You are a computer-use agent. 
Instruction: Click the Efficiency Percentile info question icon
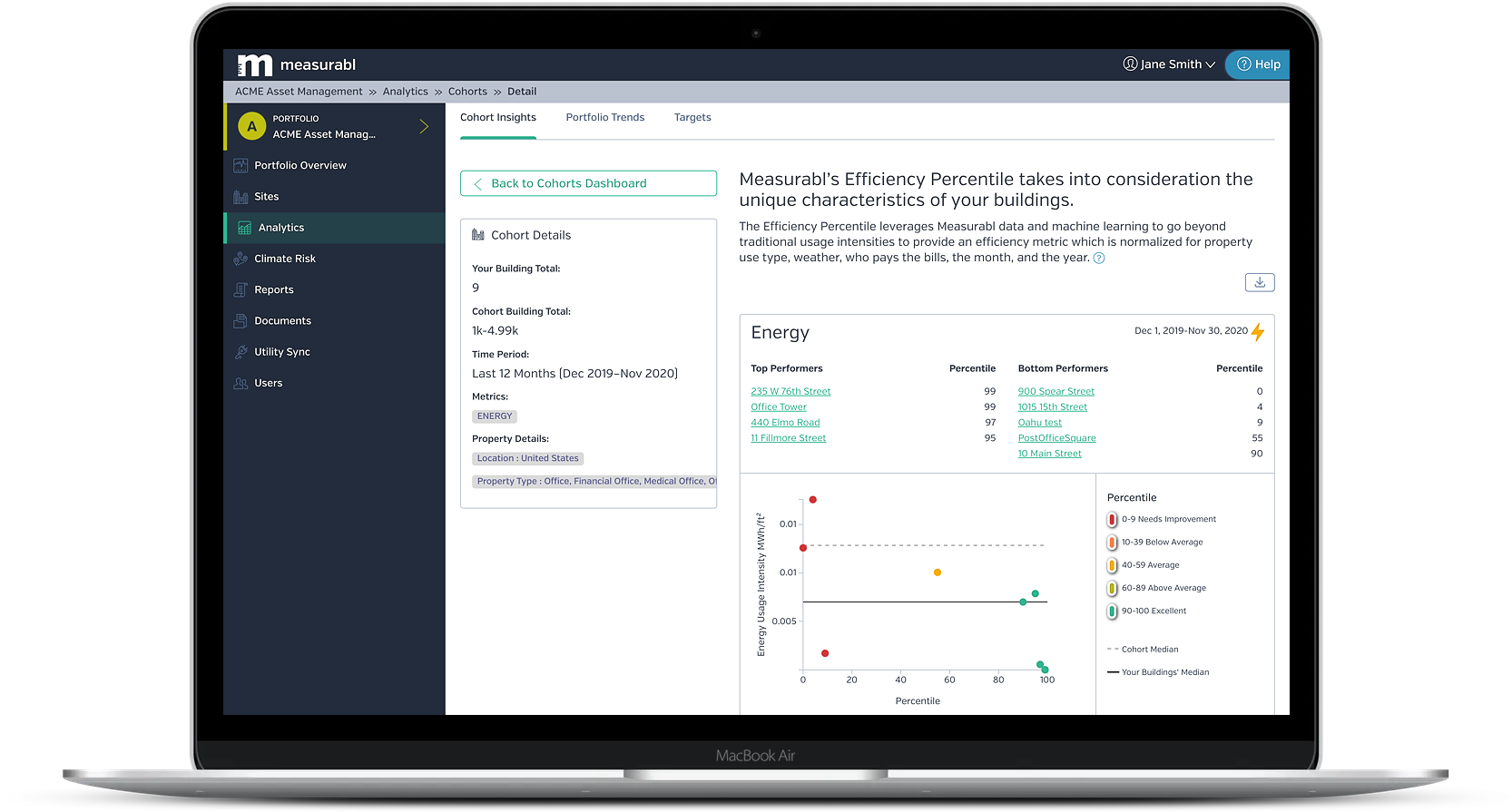coord(1099,259)
